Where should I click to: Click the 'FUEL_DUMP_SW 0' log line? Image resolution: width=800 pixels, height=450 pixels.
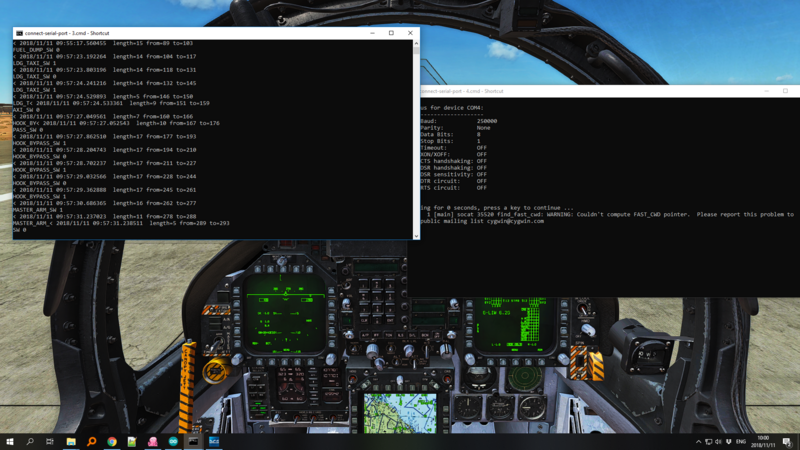(x=36, y=50)
